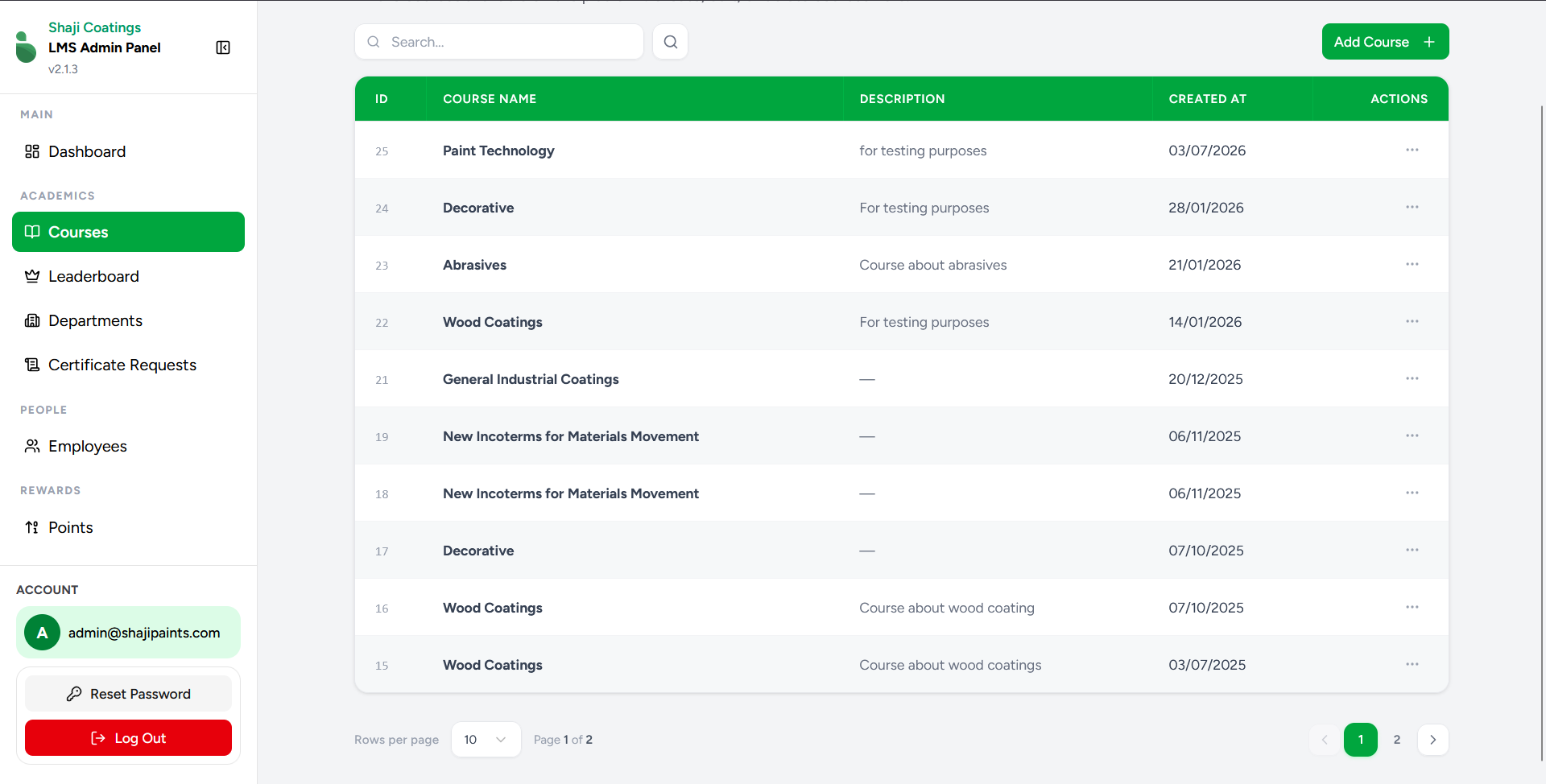The width and height of the screenshot is (1546, 784).
Task: Go to next page arrow
Action: [1432, 740]
